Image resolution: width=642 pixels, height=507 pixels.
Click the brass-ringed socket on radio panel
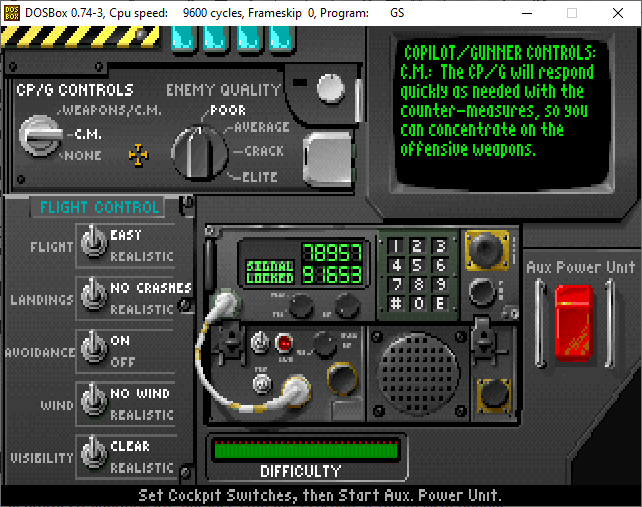342,379
